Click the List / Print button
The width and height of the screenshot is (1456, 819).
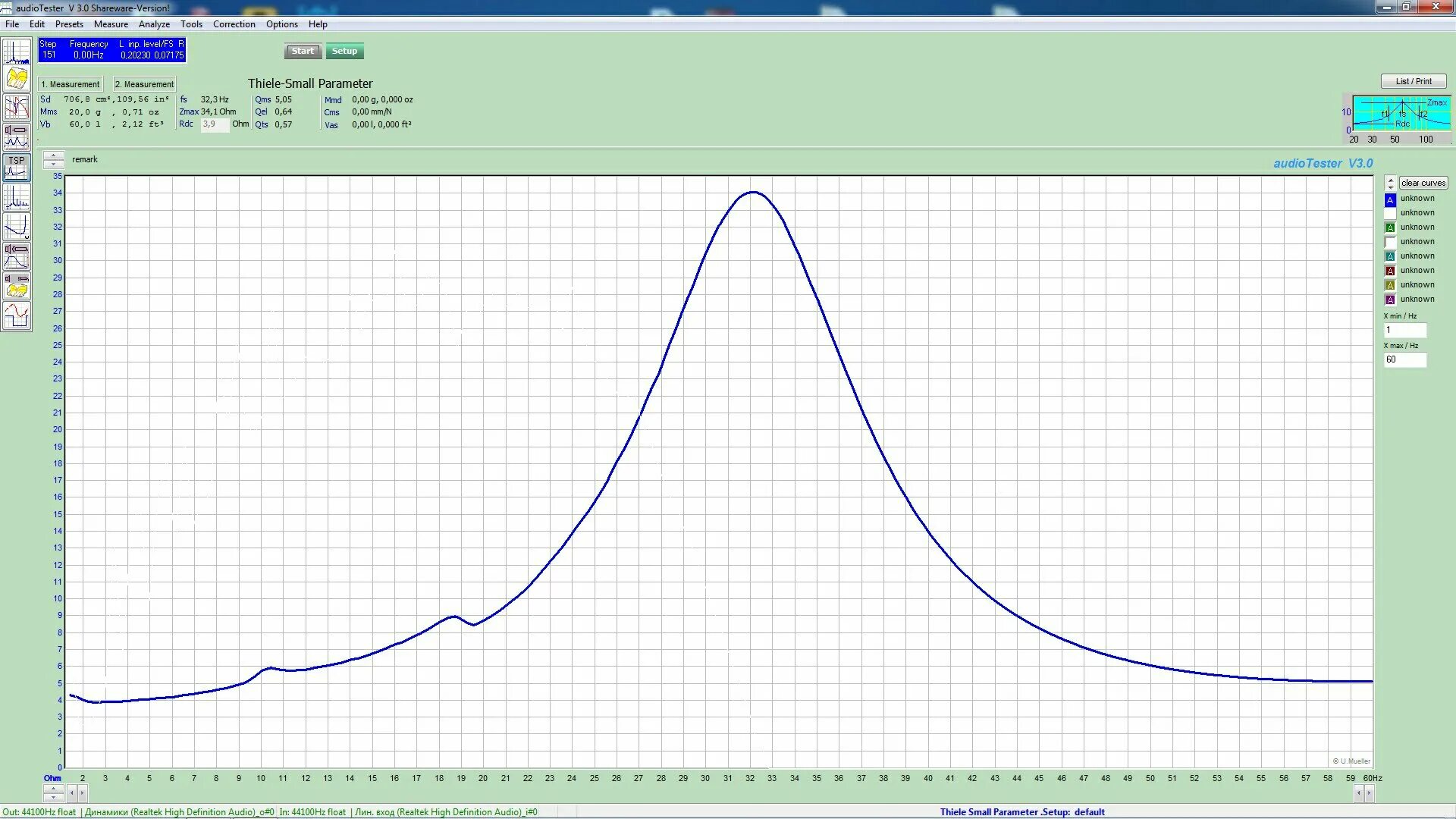[x=1414, y=81]
